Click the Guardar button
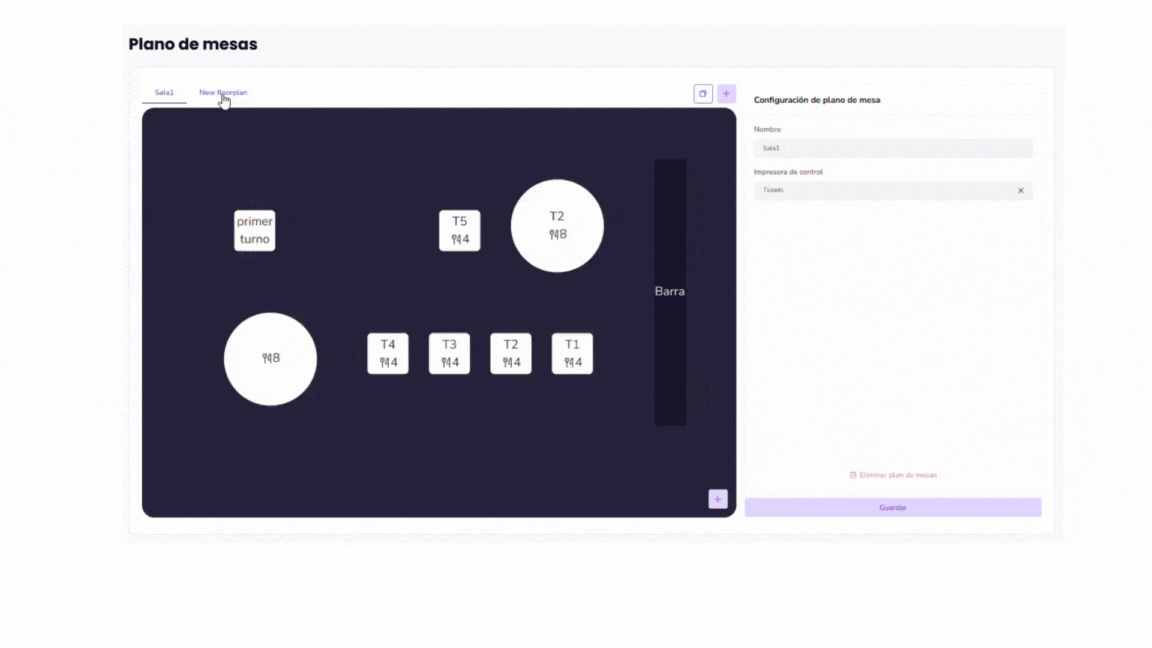Image resolution: width=1152 pixels, height=648 pixels. click(x=892, y=508)
